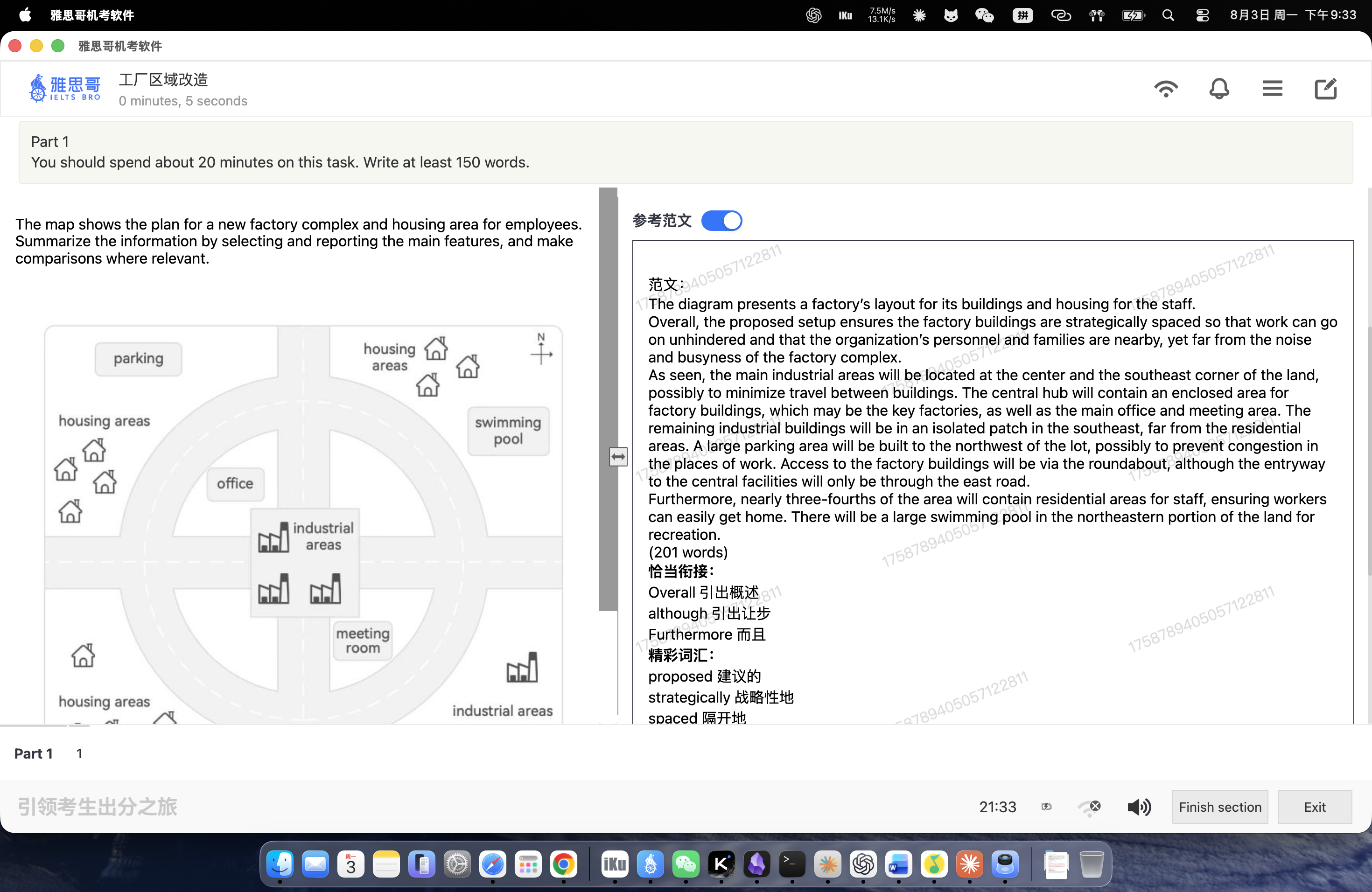Click the exam title 工厂区域改造
Viewport: 1372px width, 892px height.
click(163, 79)
